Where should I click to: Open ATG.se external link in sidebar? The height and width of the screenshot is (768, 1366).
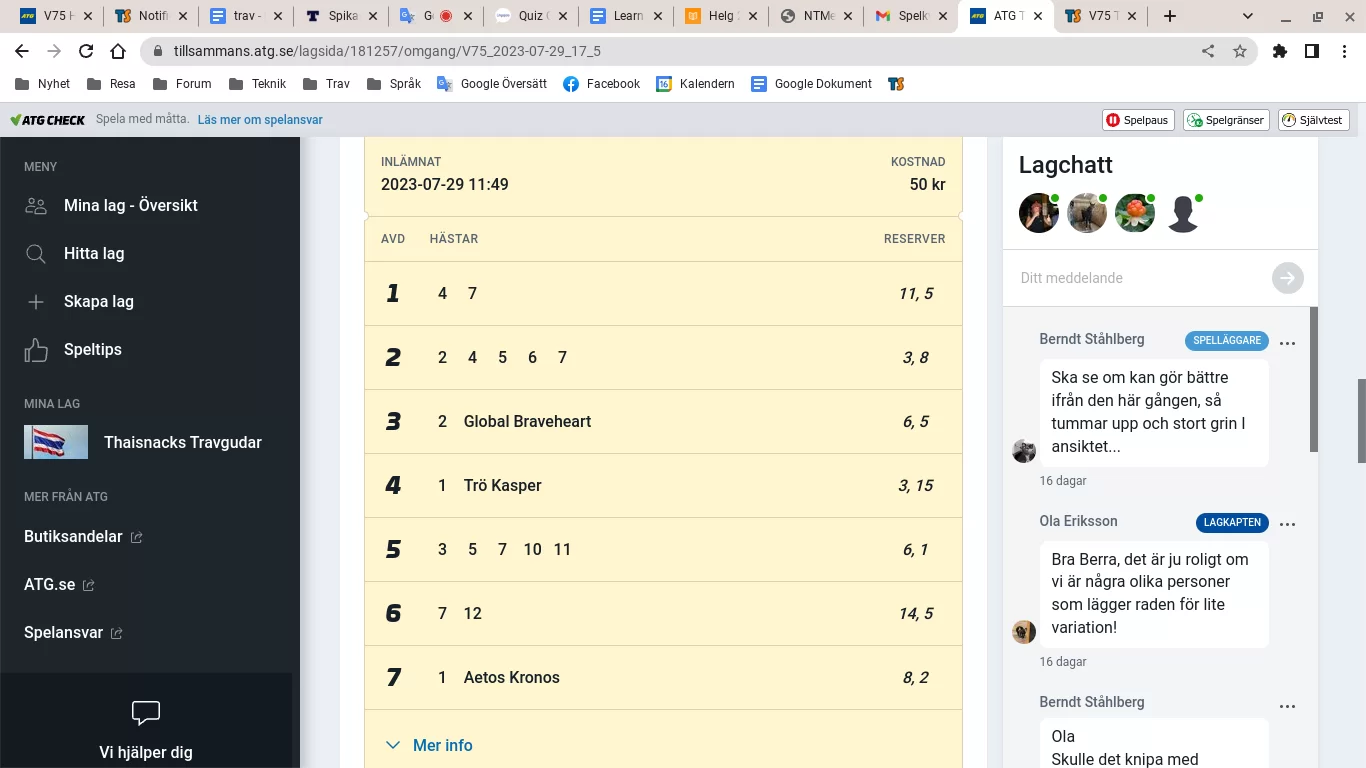59,585
